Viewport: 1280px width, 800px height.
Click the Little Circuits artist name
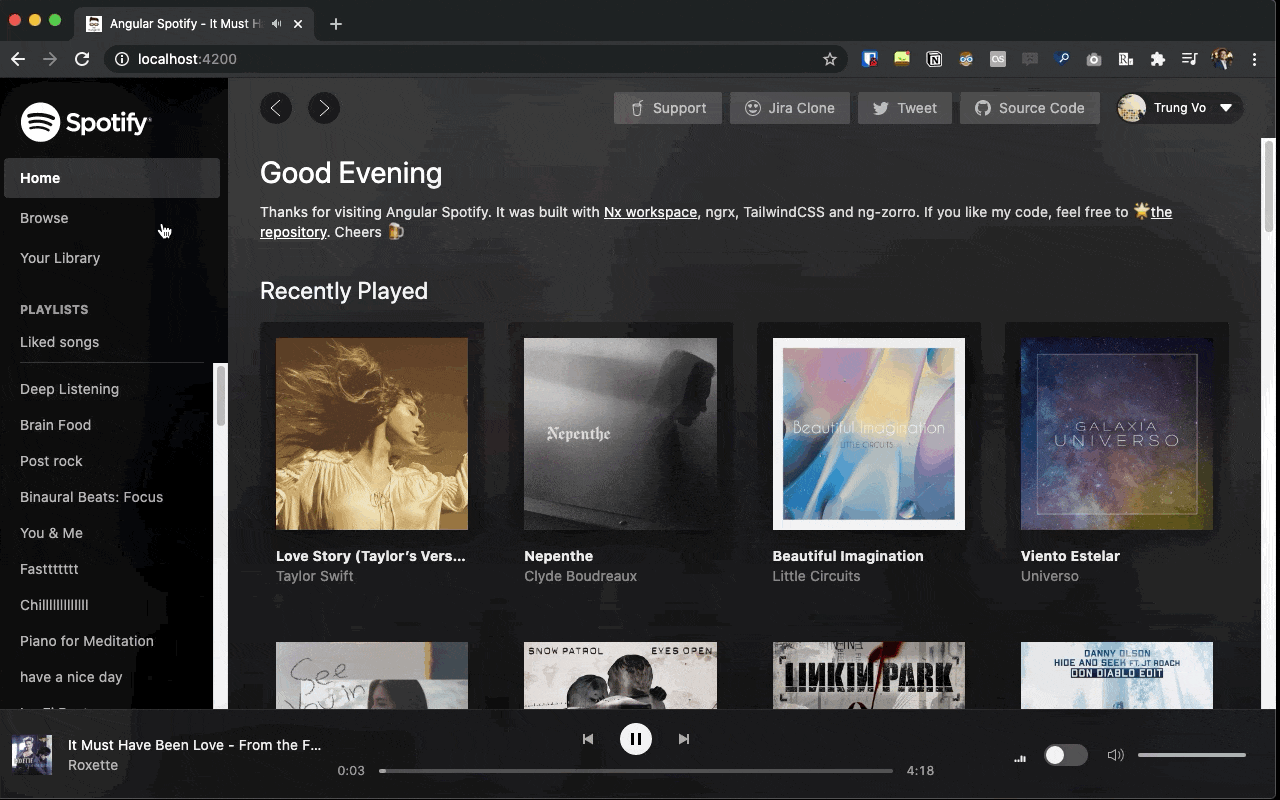tap(816, 576)
